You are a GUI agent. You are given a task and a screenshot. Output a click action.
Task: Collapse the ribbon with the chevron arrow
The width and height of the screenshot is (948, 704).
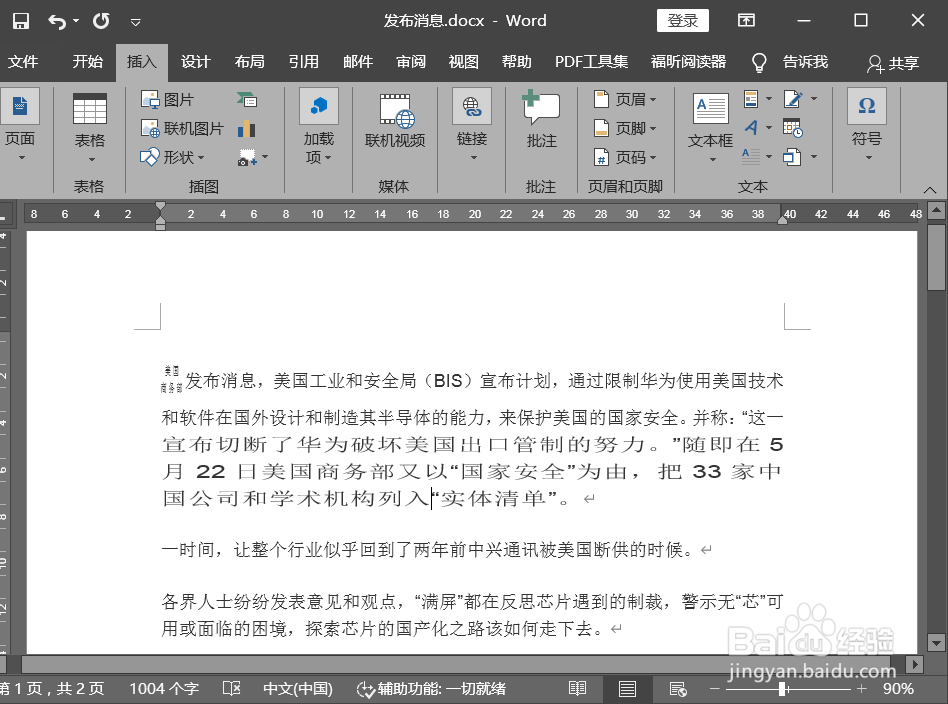(930, 190)
